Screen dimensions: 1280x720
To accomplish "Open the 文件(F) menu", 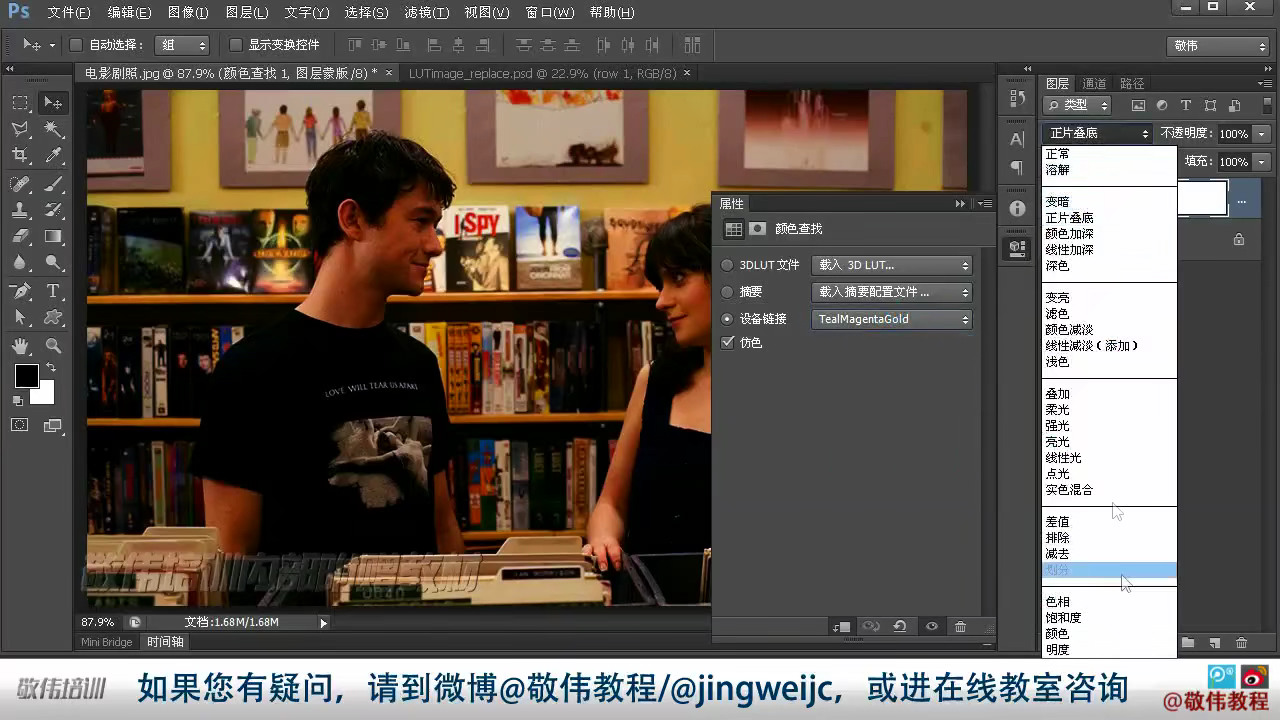I will pyautogui.click(x=69, y=13).
